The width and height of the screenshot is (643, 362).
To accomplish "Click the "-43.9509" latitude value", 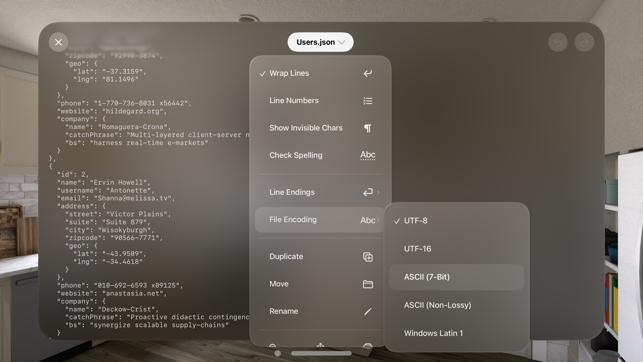I will coord(122,254).
